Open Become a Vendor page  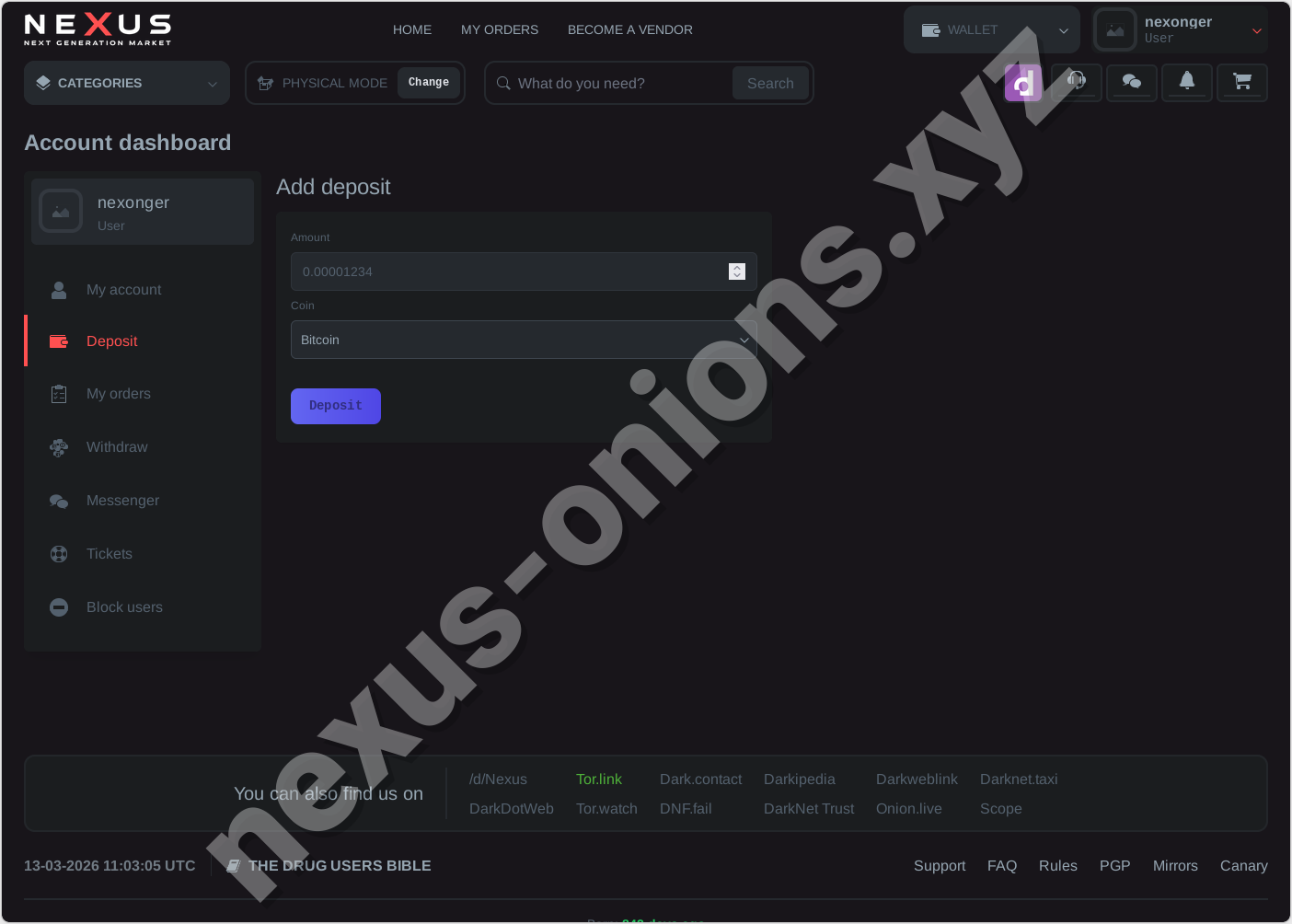click(x=630, y=29)
